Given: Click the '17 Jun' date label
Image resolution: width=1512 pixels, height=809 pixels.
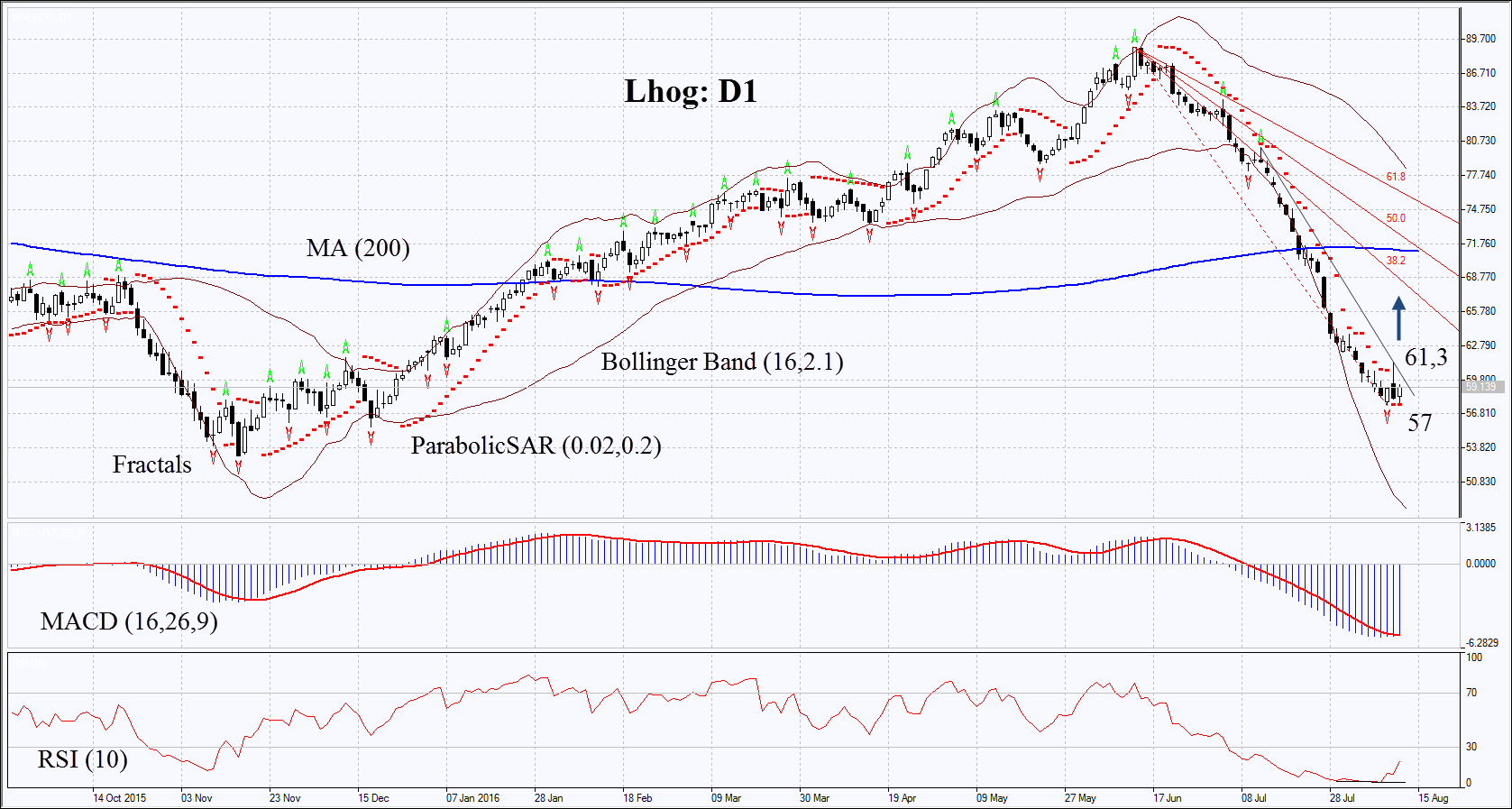Looking at the screenshot, I should point(1167,798).
